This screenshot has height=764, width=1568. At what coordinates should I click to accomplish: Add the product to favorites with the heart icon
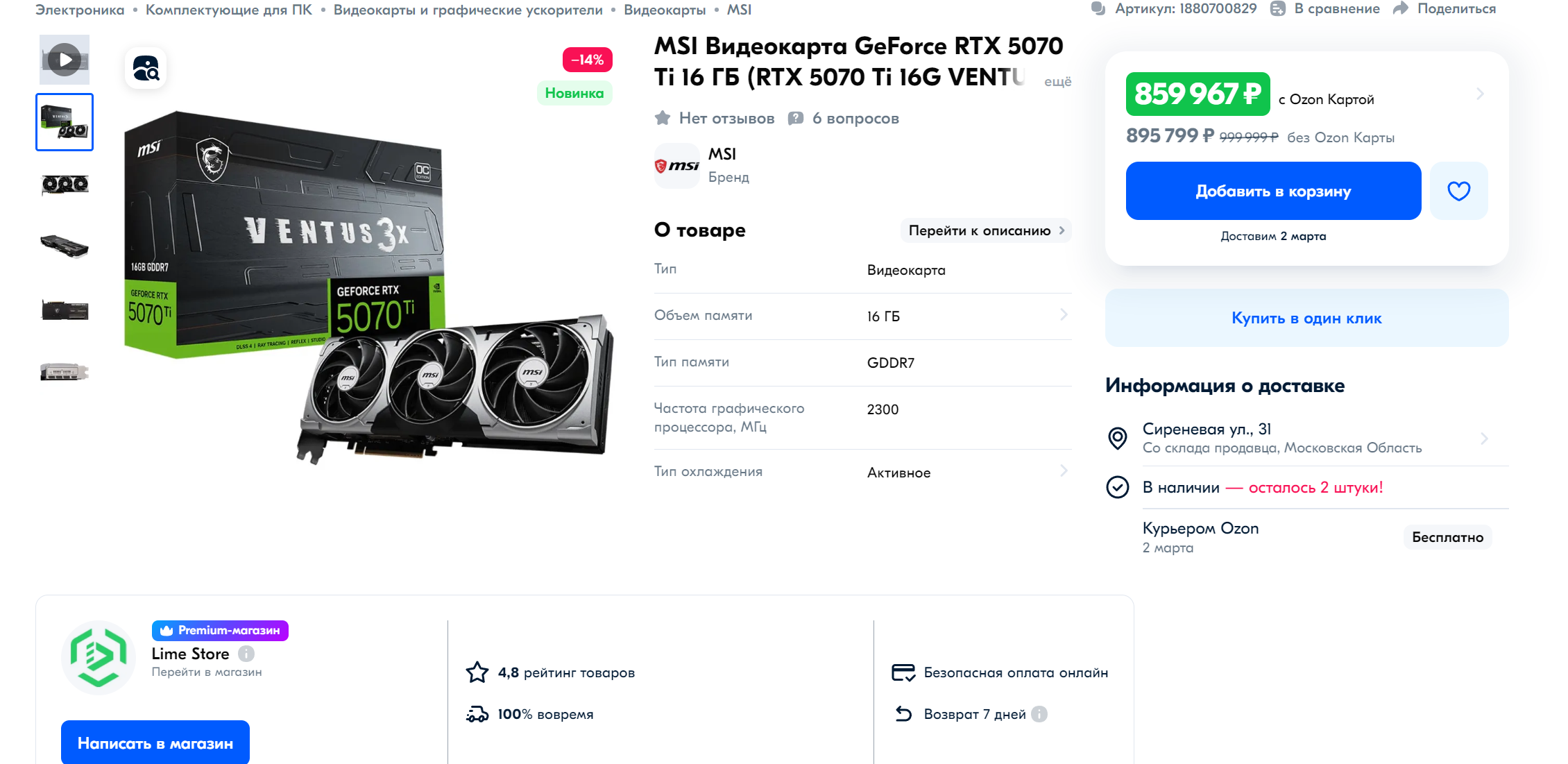(x=1458, y=191)
